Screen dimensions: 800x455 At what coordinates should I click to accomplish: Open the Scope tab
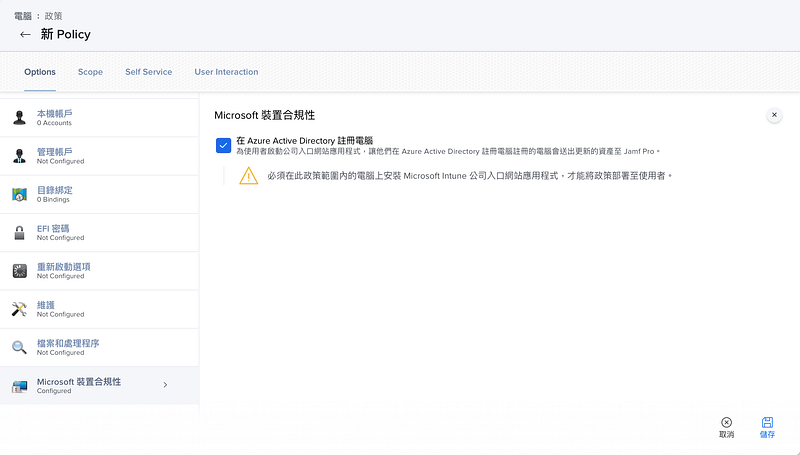[90, 72]
